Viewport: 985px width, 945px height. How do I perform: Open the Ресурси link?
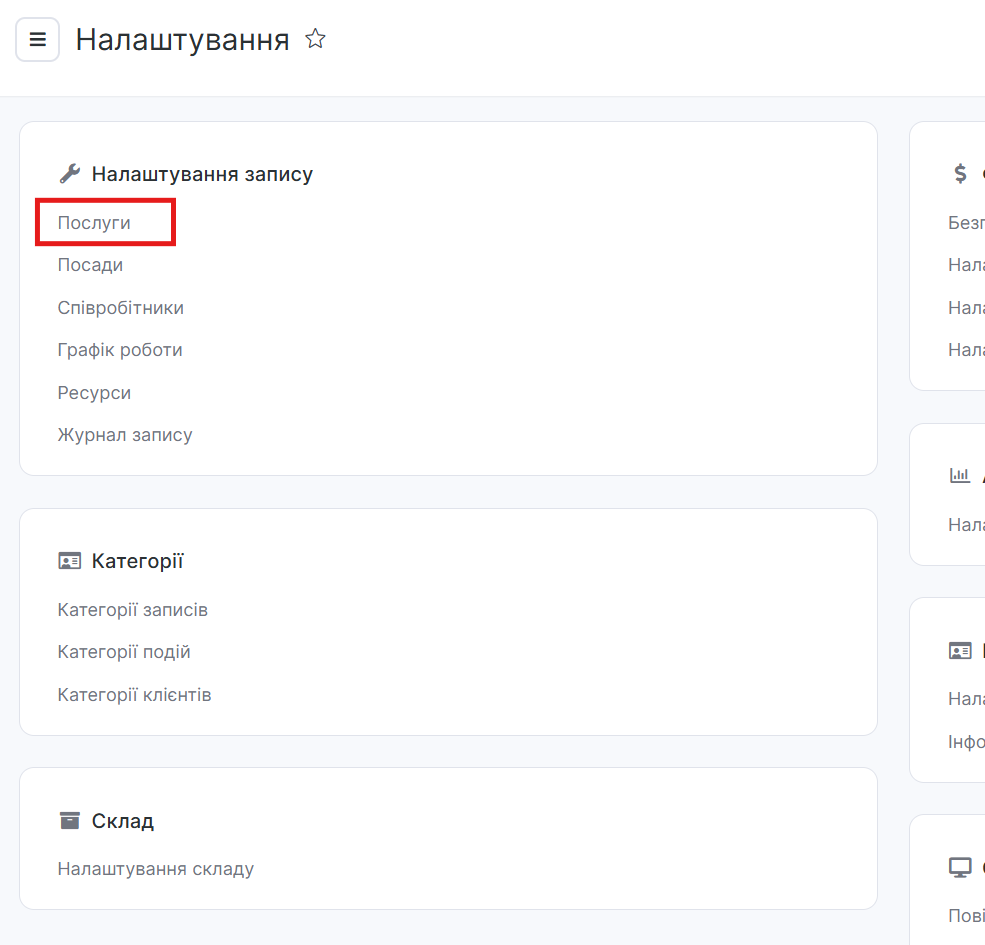(x=94, y=393)
